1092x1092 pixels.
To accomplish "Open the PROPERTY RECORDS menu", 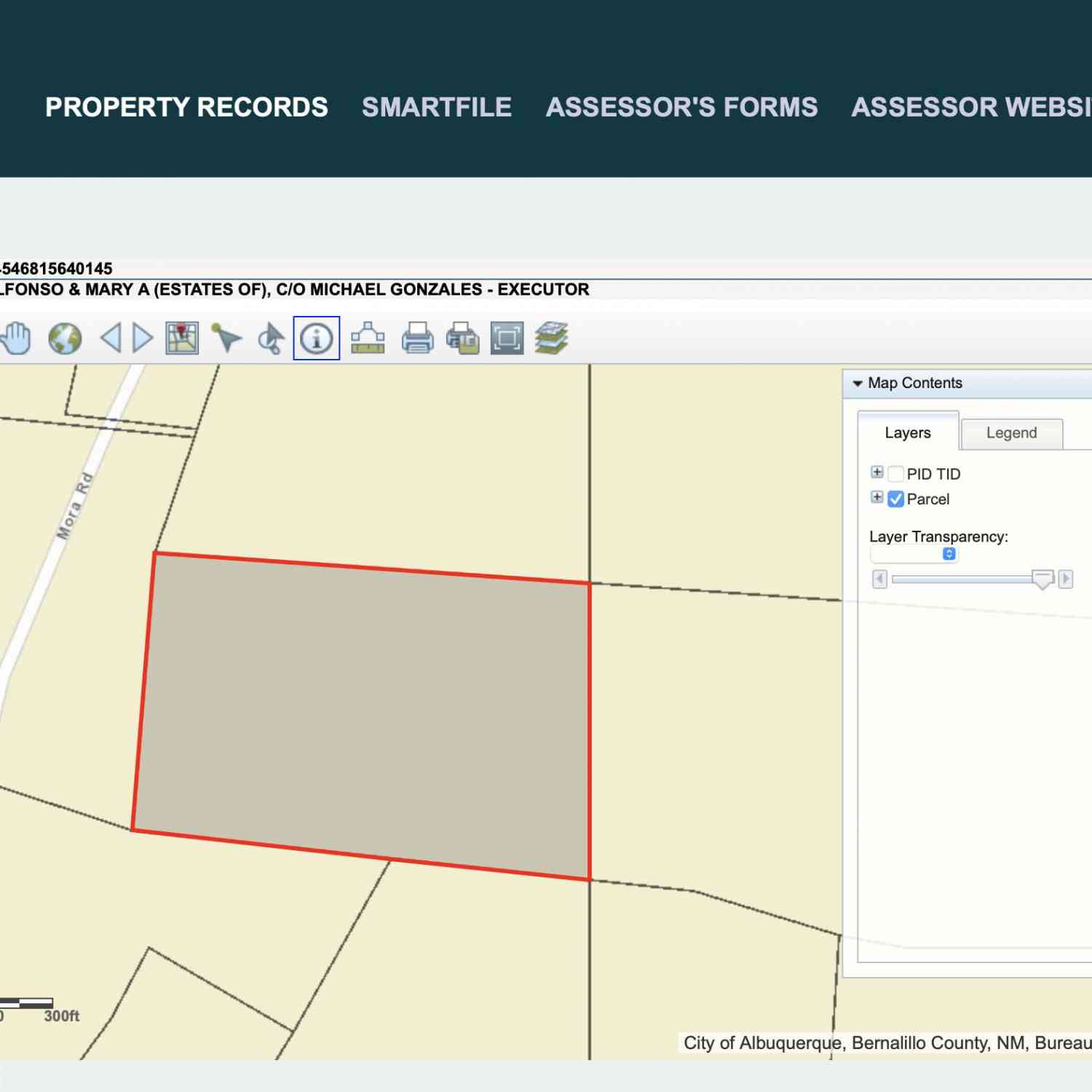I will click(x=186, y=107).
